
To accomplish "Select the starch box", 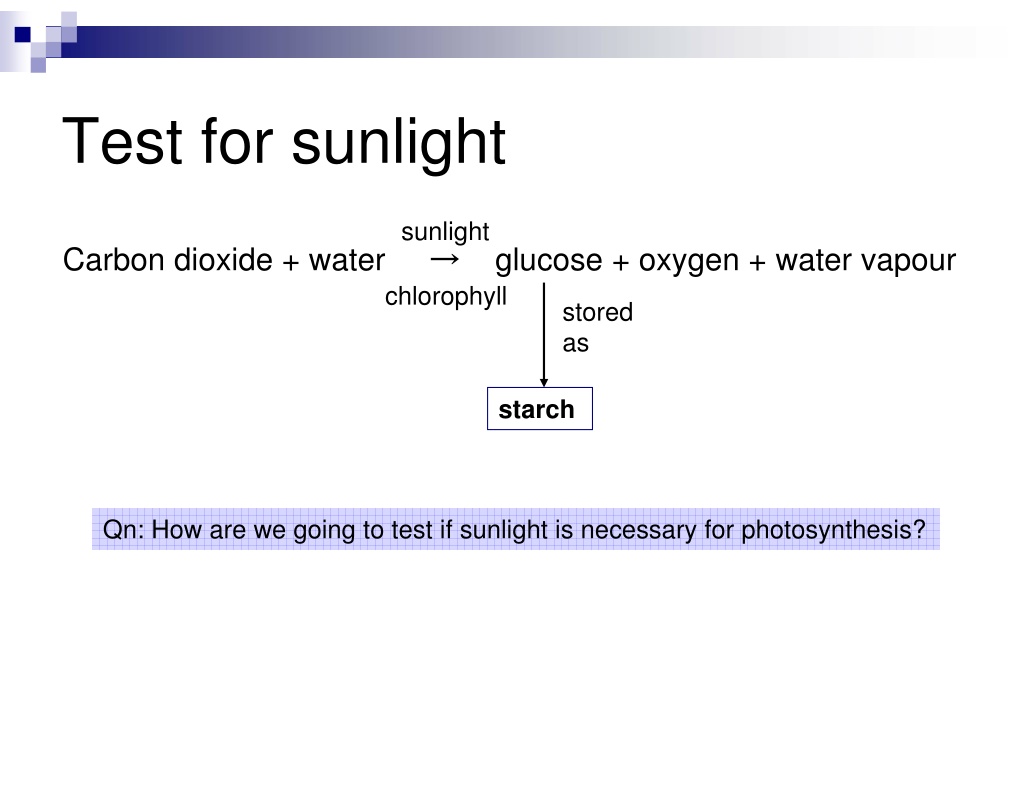I will pyautogui.click(x=539, y=409).
